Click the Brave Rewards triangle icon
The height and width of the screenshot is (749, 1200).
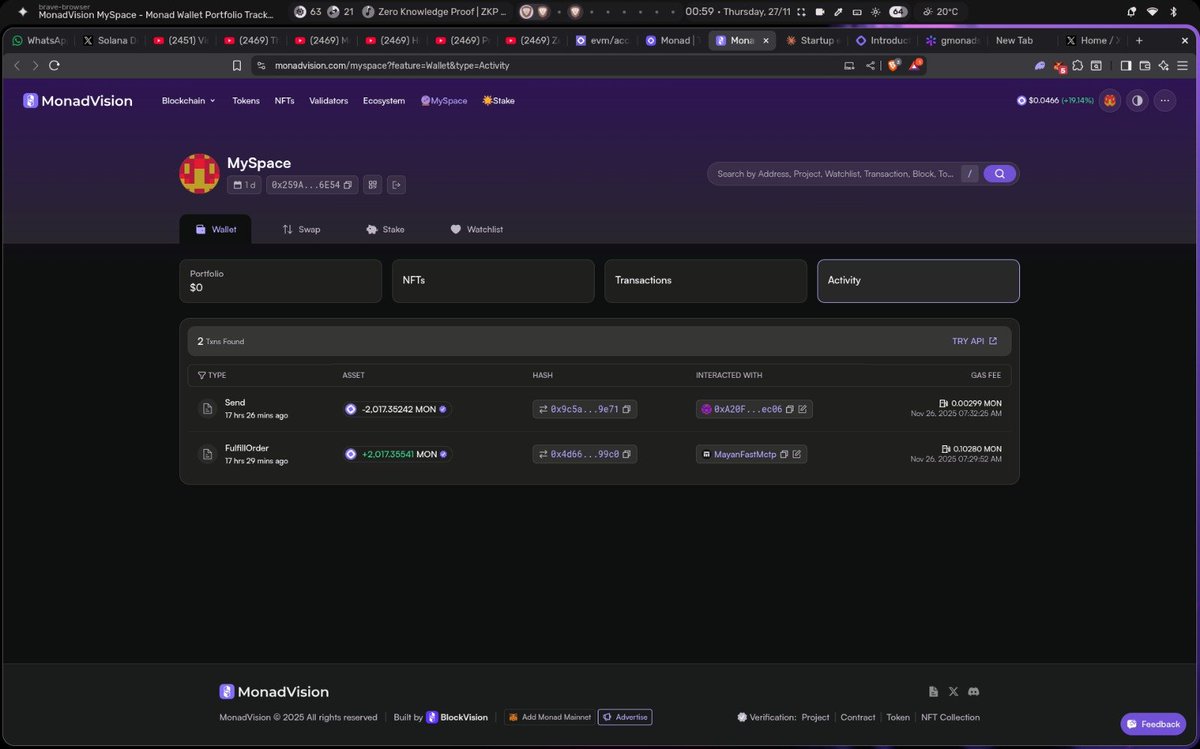915,65
